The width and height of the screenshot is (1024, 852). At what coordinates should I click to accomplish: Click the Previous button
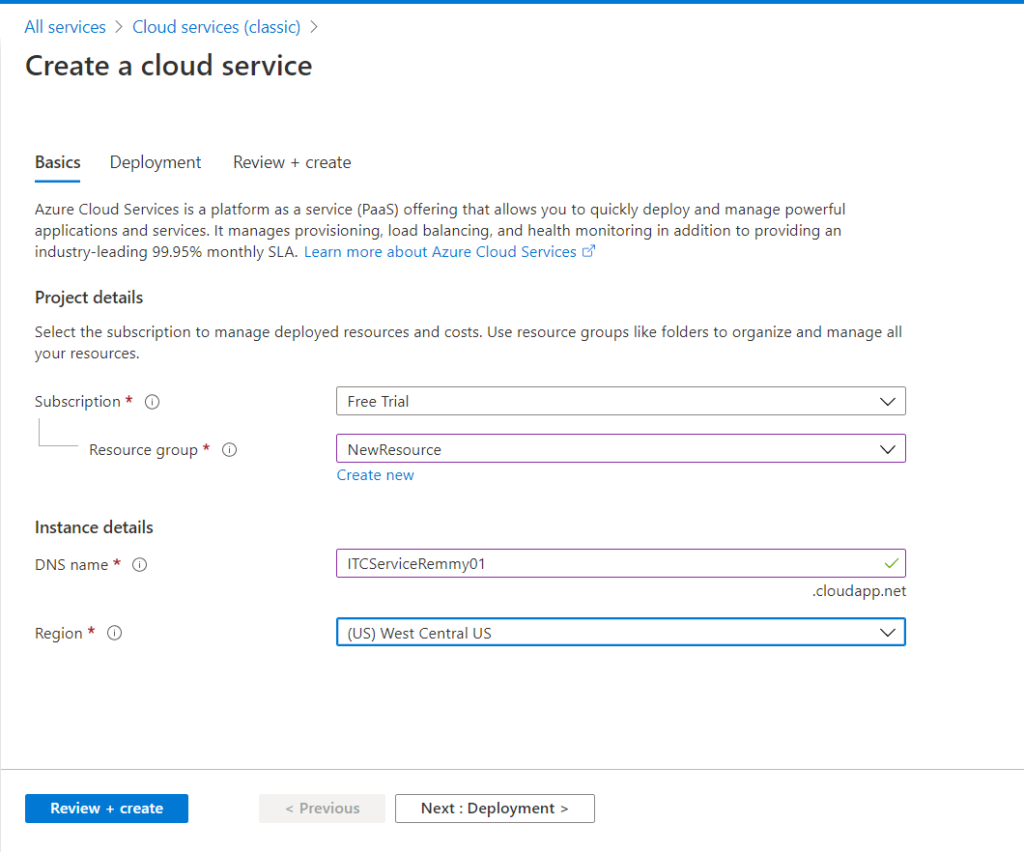click(x=322, y=808)
